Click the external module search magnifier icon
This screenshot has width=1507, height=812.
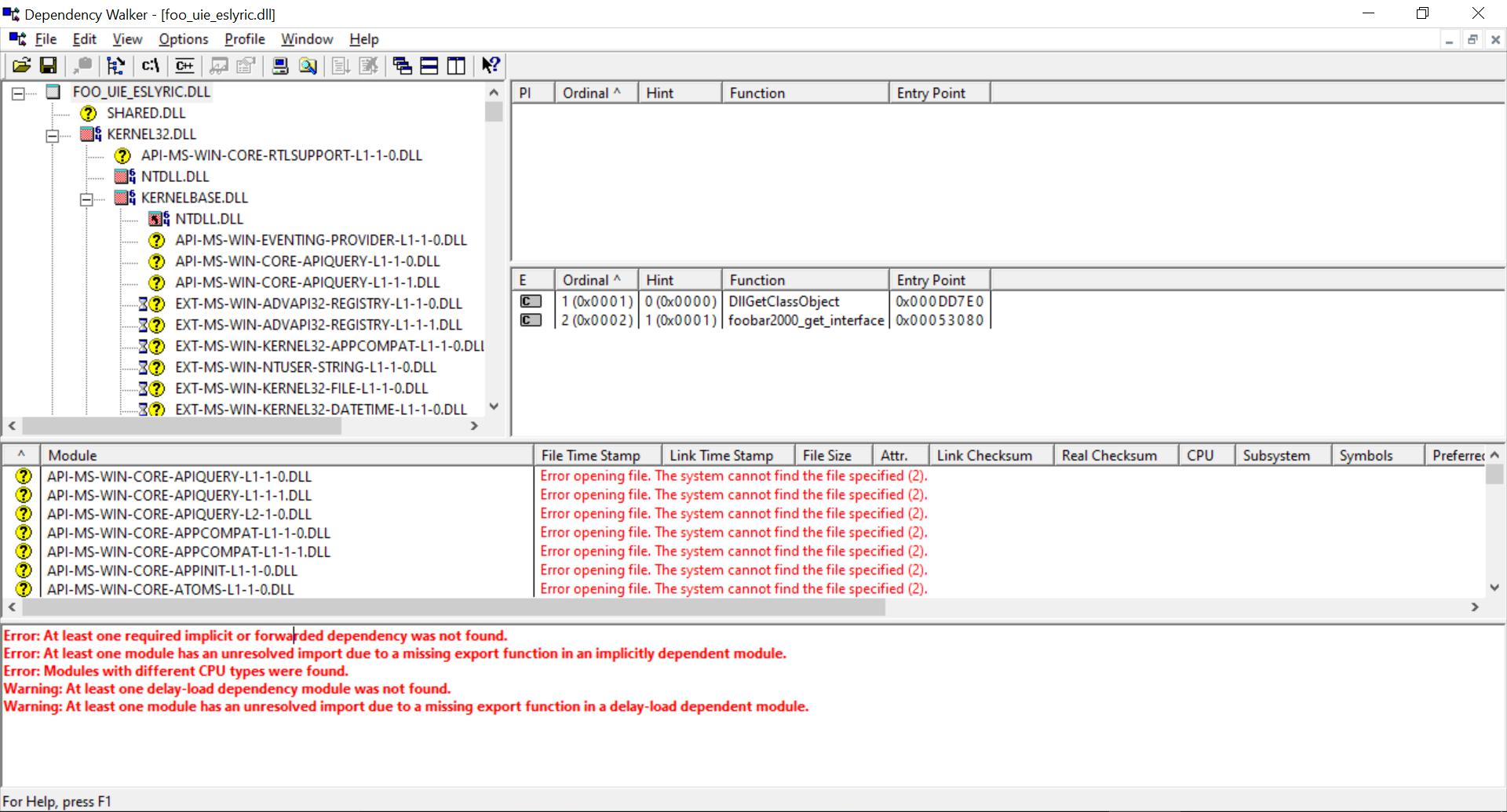307,66
